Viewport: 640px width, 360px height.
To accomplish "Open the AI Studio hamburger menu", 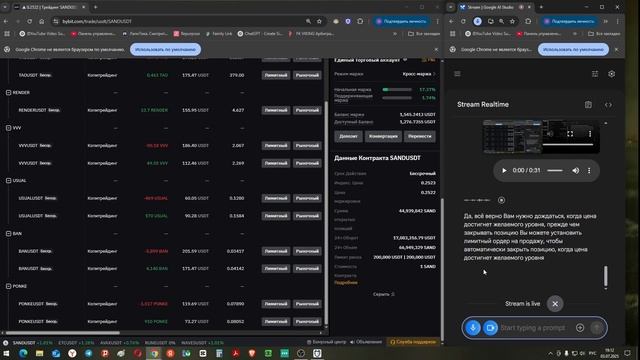I will click(457, 74).
